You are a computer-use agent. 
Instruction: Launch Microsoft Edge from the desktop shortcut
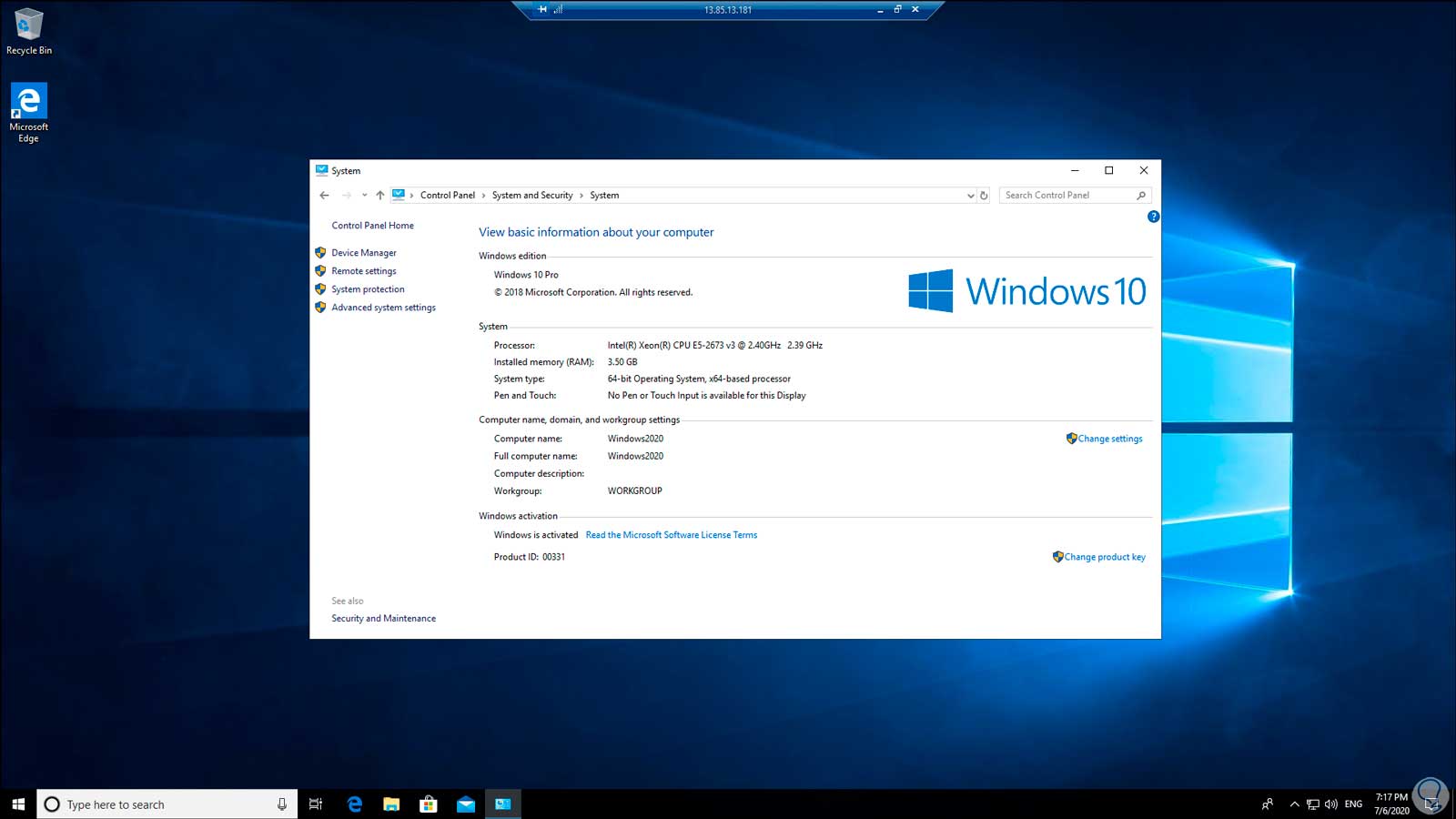click(x=28, y=113)
